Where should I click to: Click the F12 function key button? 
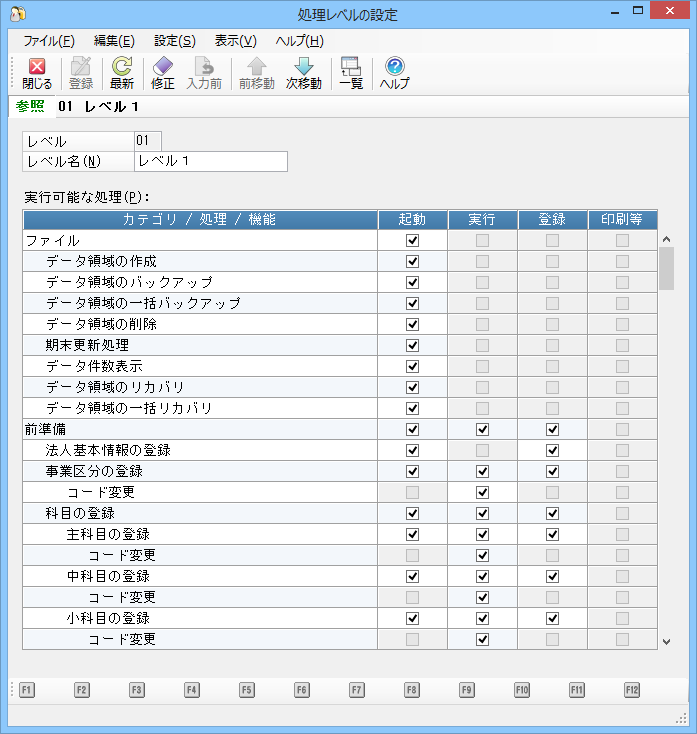pos(632,690)
